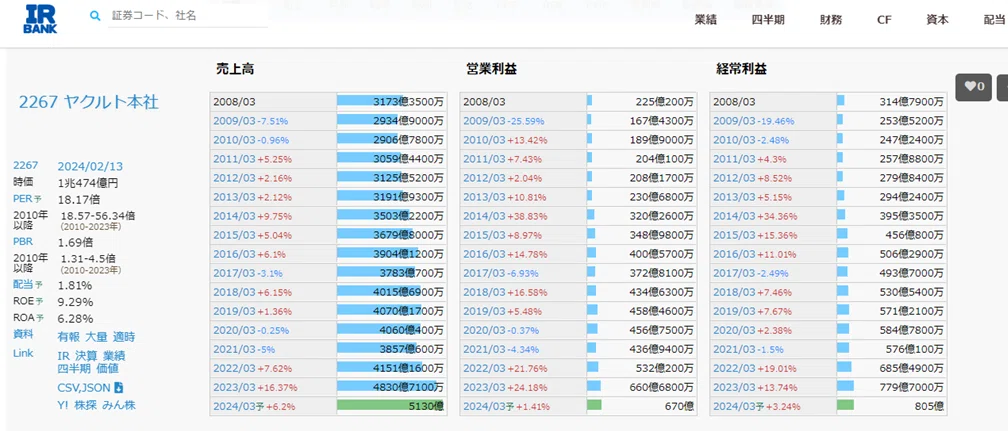This screenshot has height=431, width=1008.
Task: Open the 財務 menu item
Action: 831,19
